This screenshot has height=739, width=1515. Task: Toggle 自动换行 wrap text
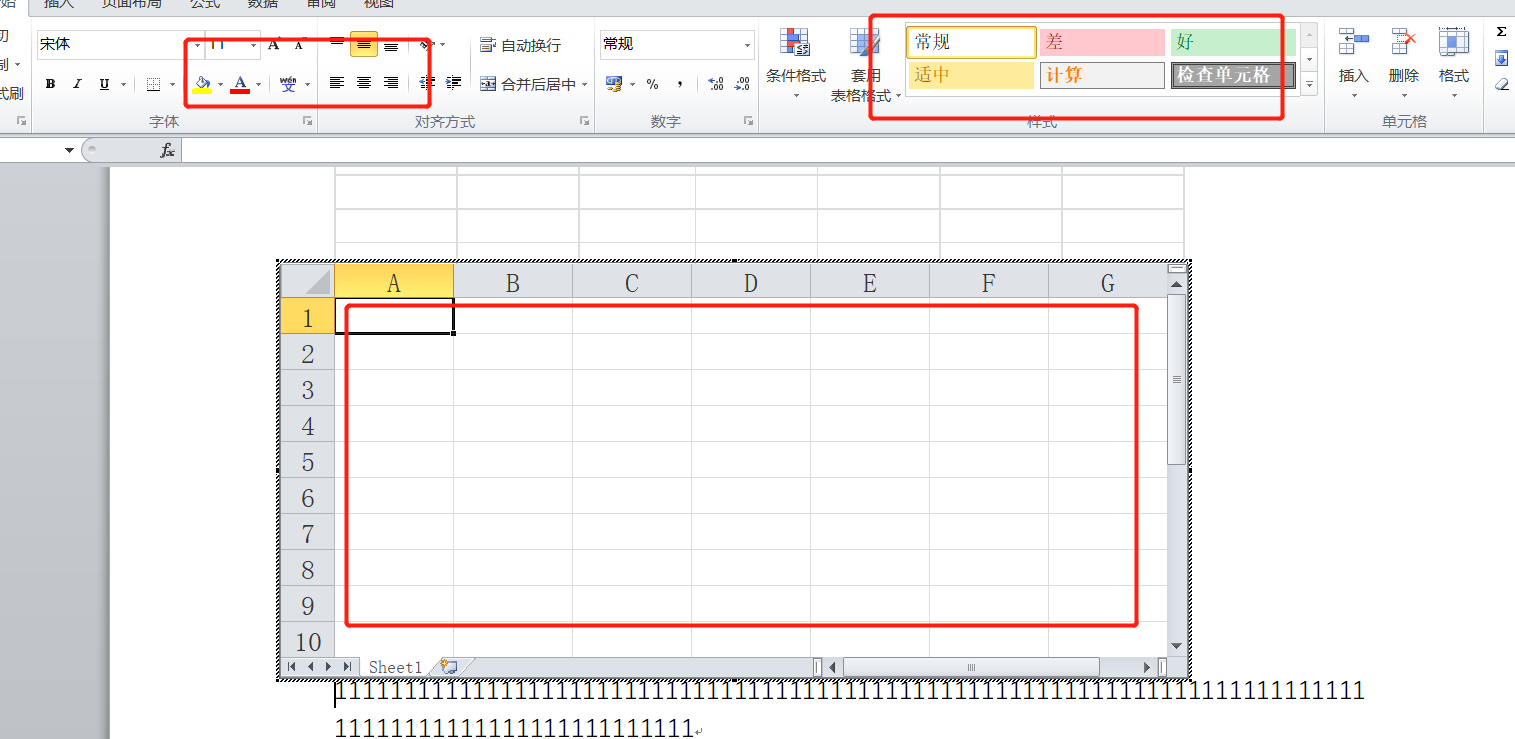point(520,45)
